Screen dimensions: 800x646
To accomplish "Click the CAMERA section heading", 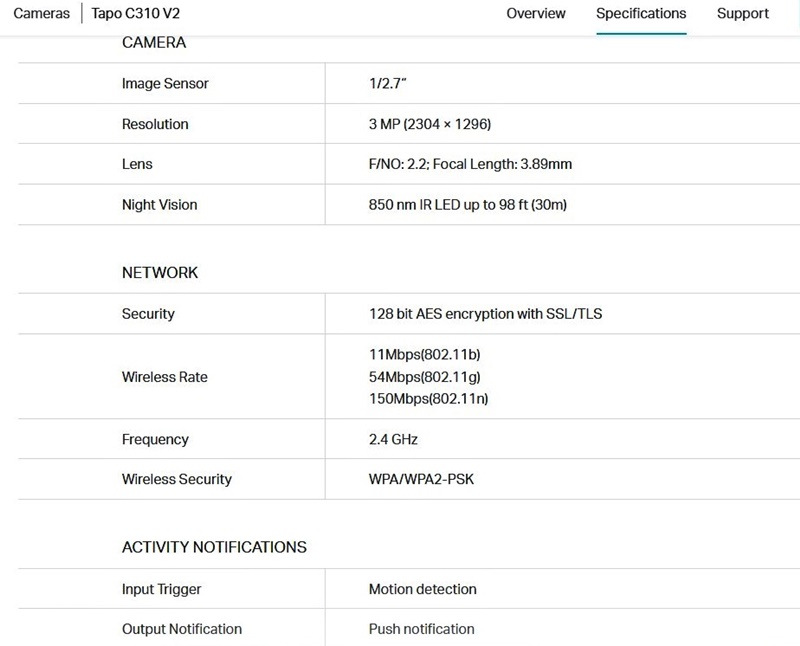I will click(154, 43).
